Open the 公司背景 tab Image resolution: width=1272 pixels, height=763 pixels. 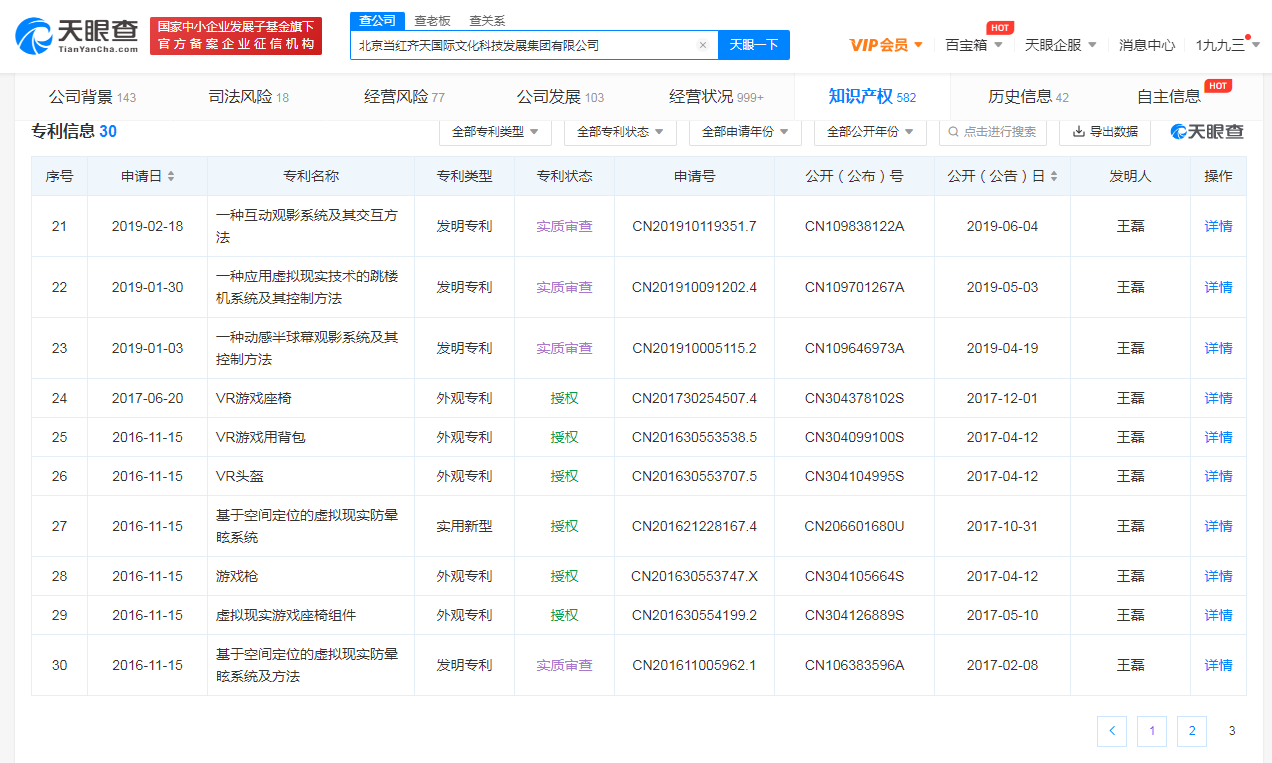(92, 97)
